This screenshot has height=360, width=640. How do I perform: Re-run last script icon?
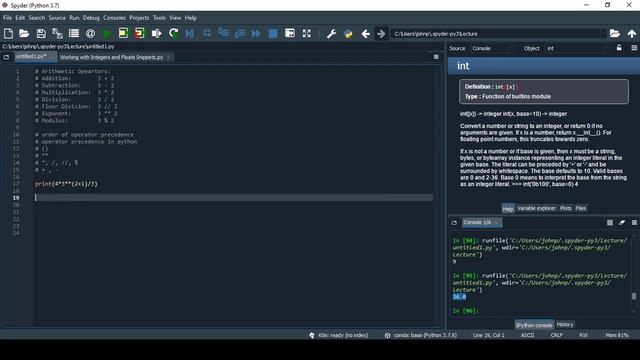[173, 33]
